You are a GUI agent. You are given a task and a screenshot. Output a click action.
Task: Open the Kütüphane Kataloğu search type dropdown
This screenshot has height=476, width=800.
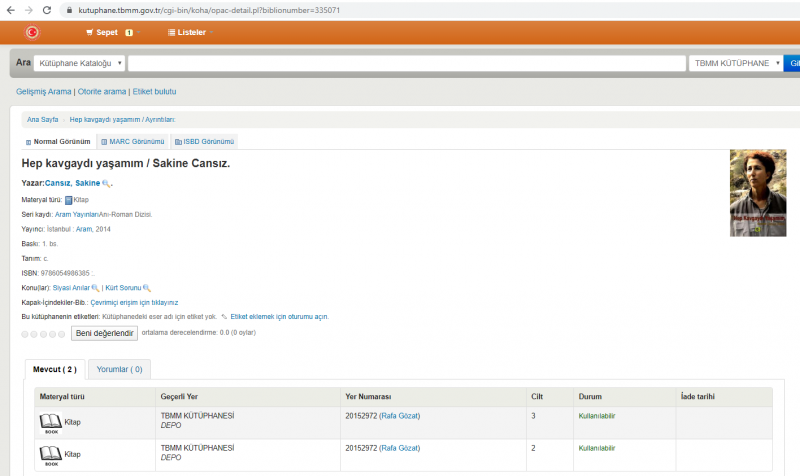click(x=79, y=63)
